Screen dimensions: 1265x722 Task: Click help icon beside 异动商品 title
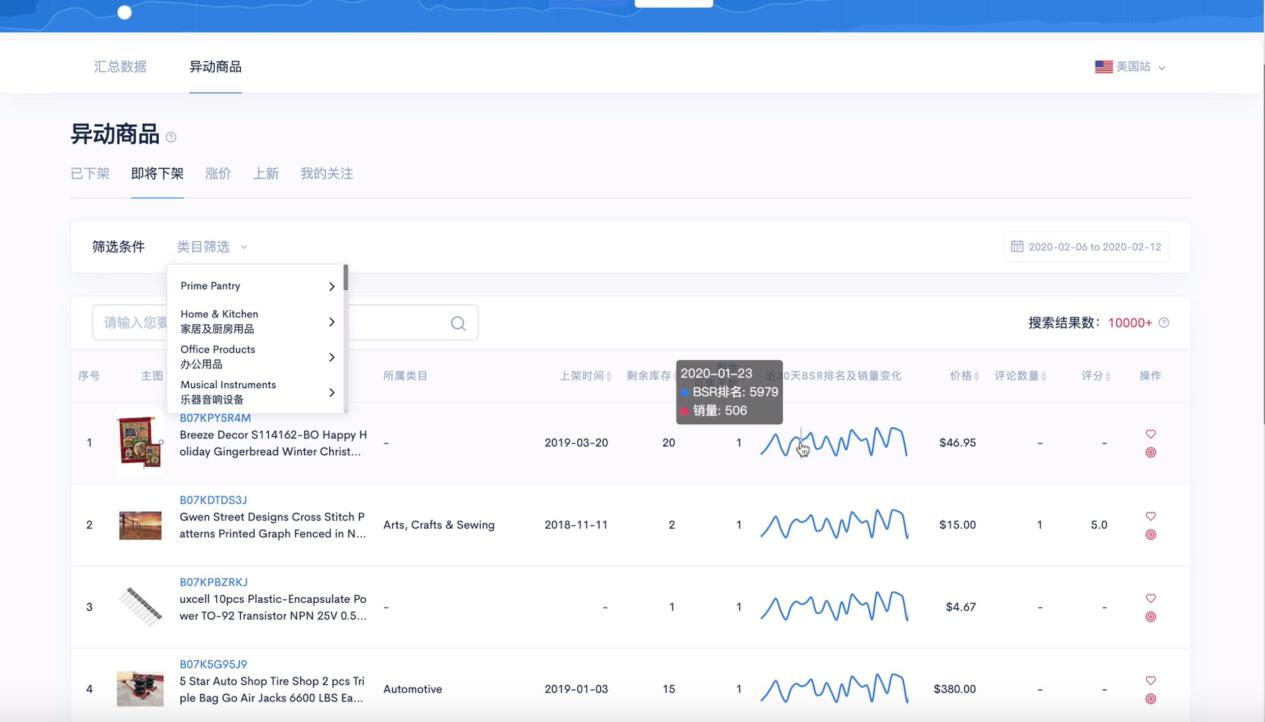[x=171, y=137]
